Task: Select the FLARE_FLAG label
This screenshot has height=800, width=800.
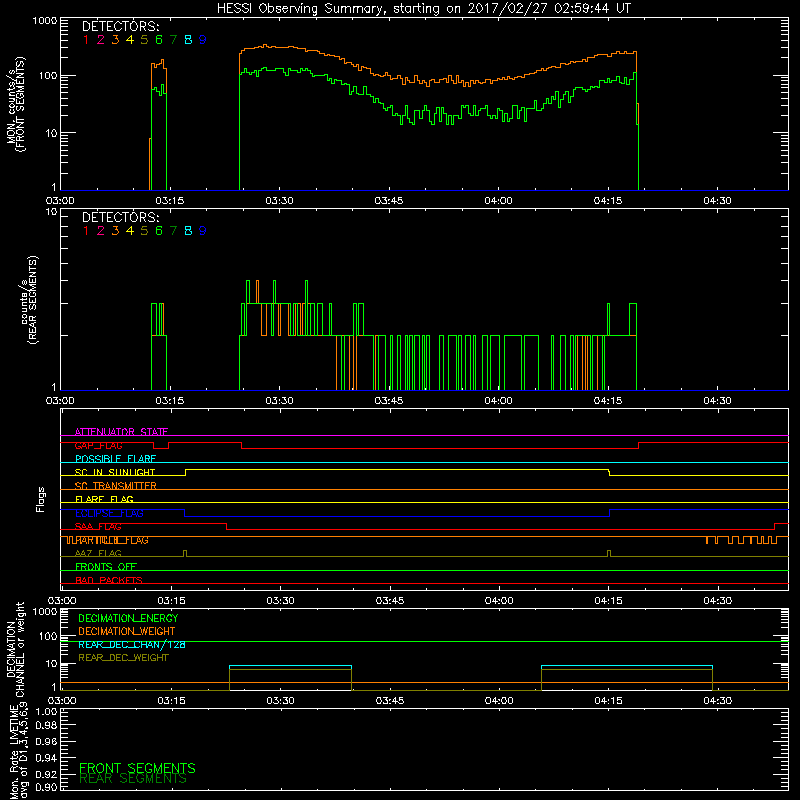Action: pyautogui.click(x=104, y=499)
